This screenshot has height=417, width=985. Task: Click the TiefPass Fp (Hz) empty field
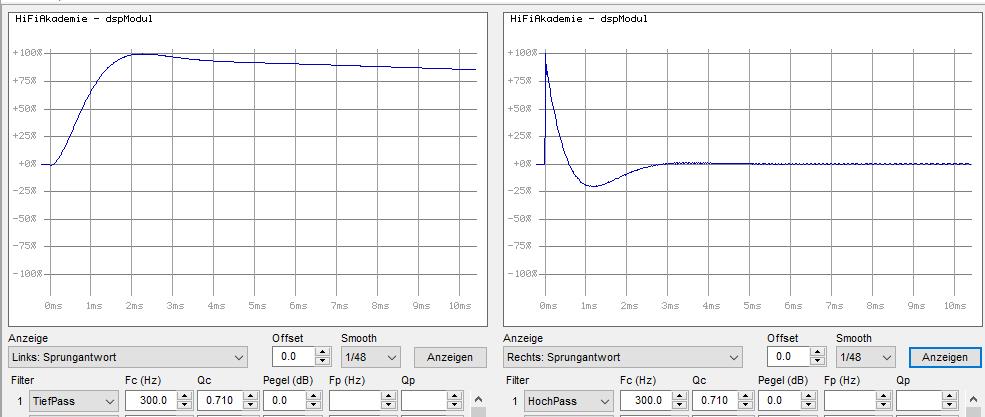click(x=355, y=401)
